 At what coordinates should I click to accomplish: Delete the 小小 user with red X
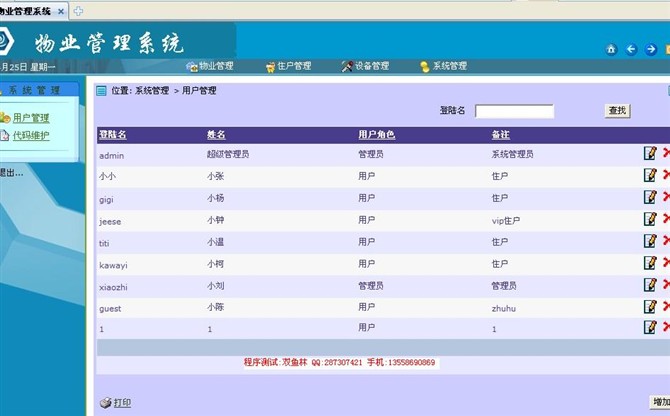[666, 174]
